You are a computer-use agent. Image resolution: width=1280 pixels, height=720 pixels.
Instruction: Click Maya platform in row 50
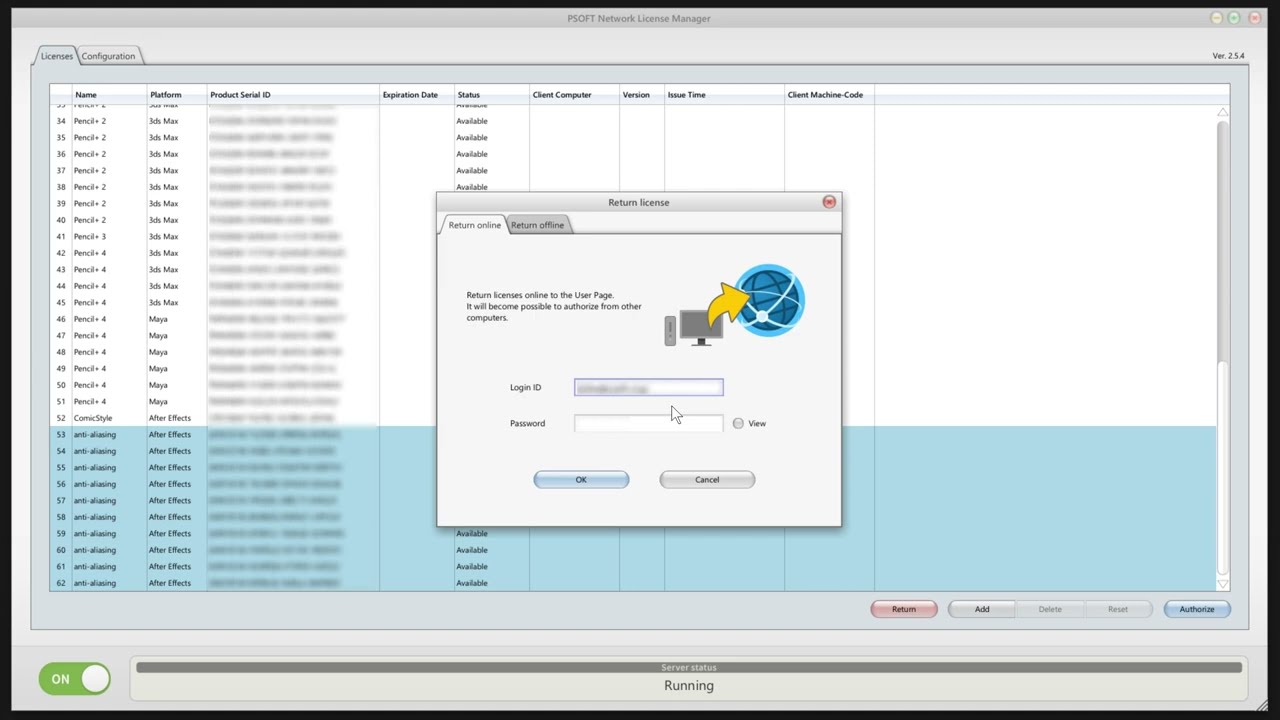point(158,385)
